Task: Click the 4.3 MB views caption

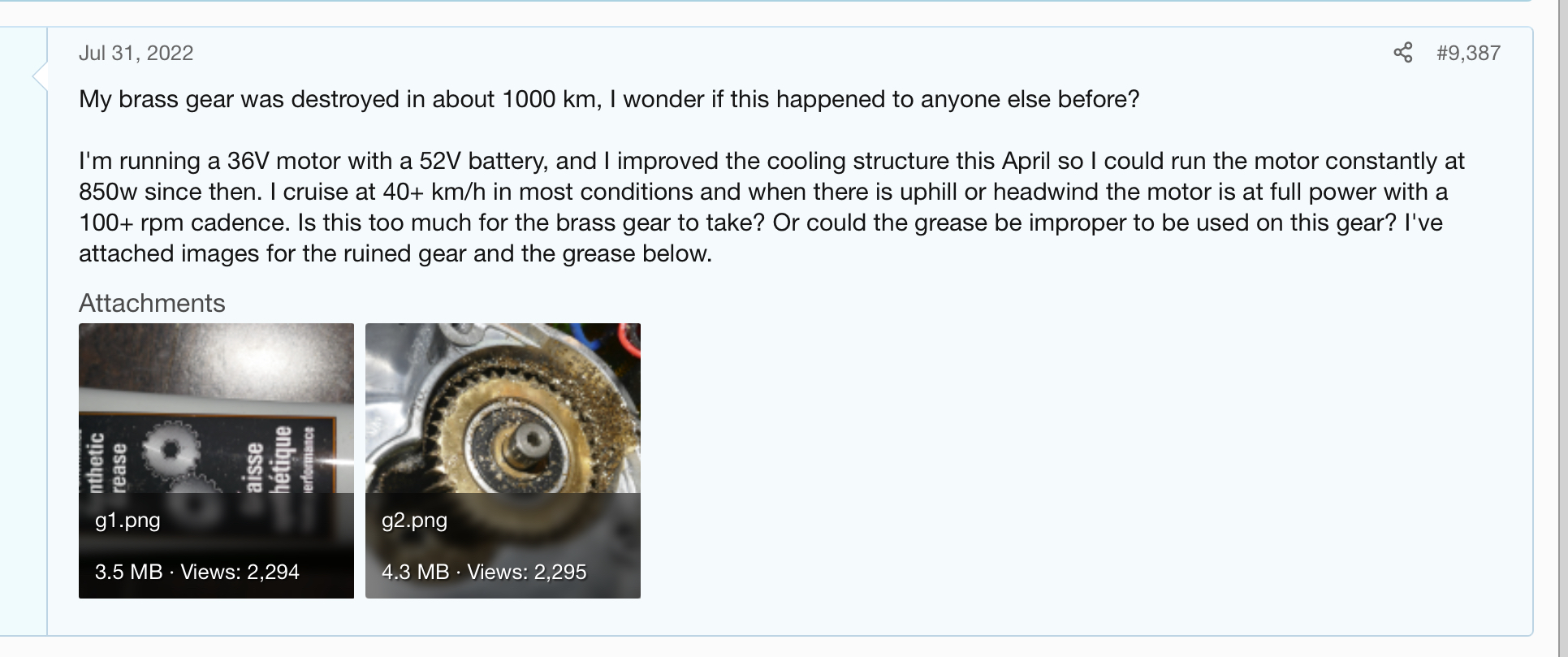Action: pyautogui.click(x=415, y=572)
